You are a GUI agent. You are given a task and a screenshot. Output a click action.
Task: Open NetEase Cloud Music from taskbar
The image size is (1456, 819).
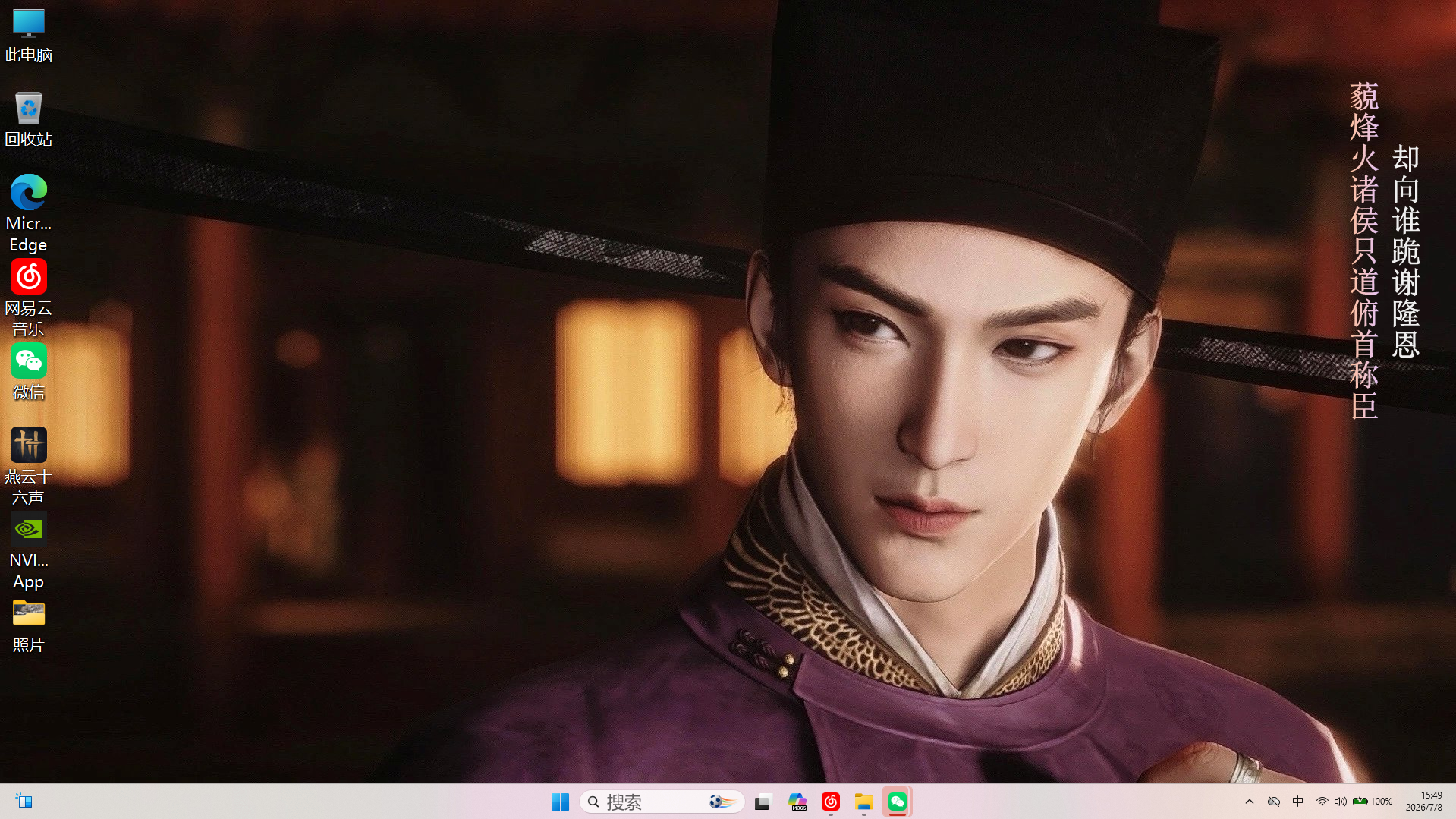(831, 802)
